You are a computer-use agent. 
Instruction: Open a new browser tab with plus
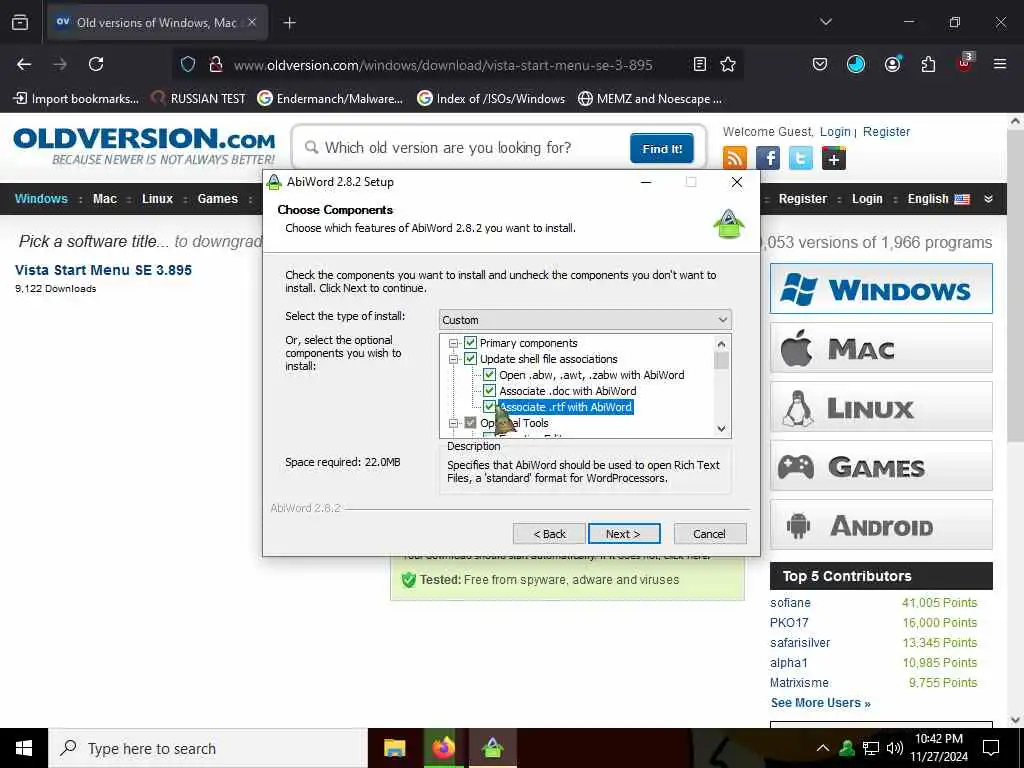(x=289, y=23)
